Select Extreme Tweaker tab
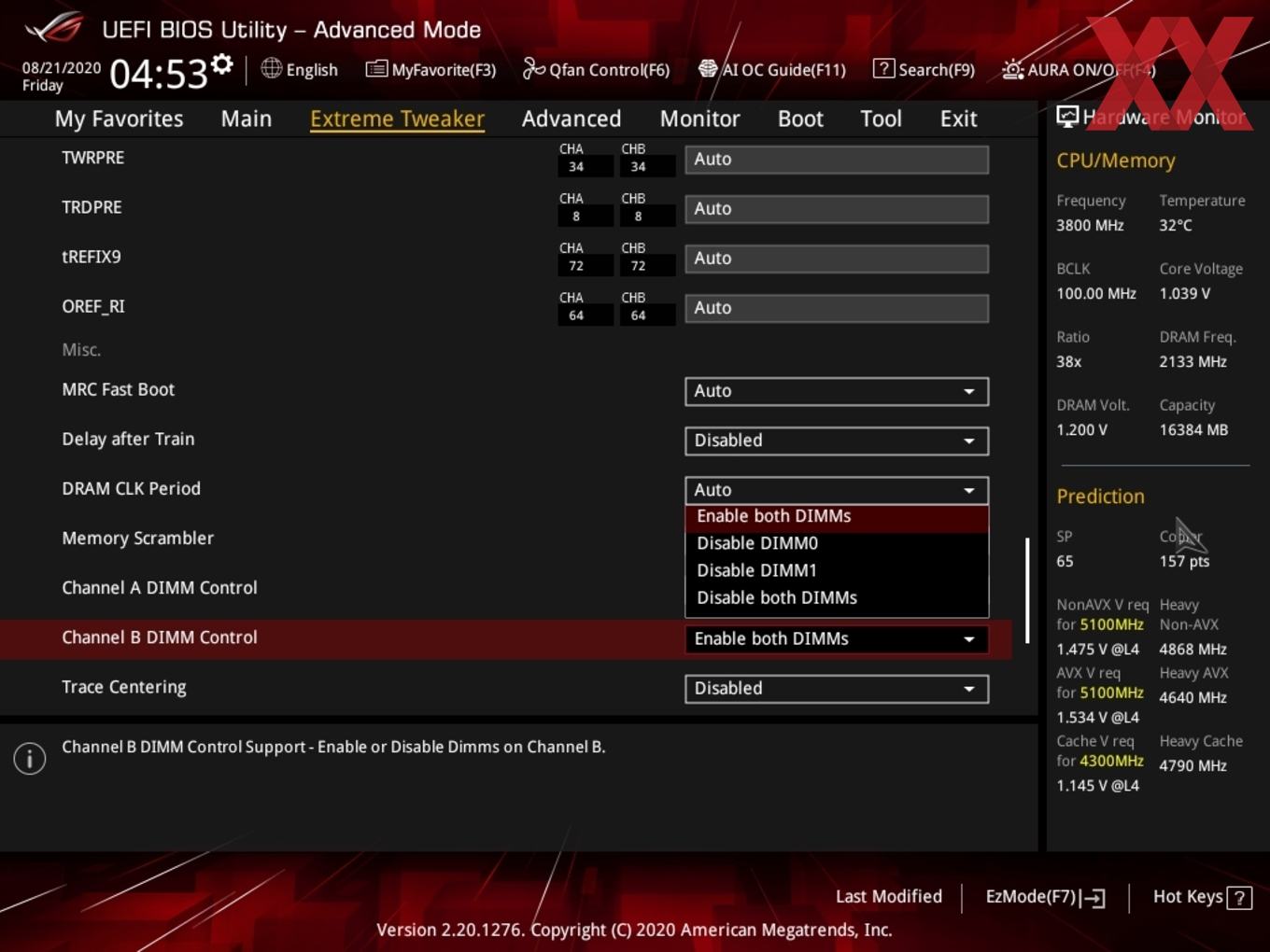The image size is (1270, 952). click(397, 119)
